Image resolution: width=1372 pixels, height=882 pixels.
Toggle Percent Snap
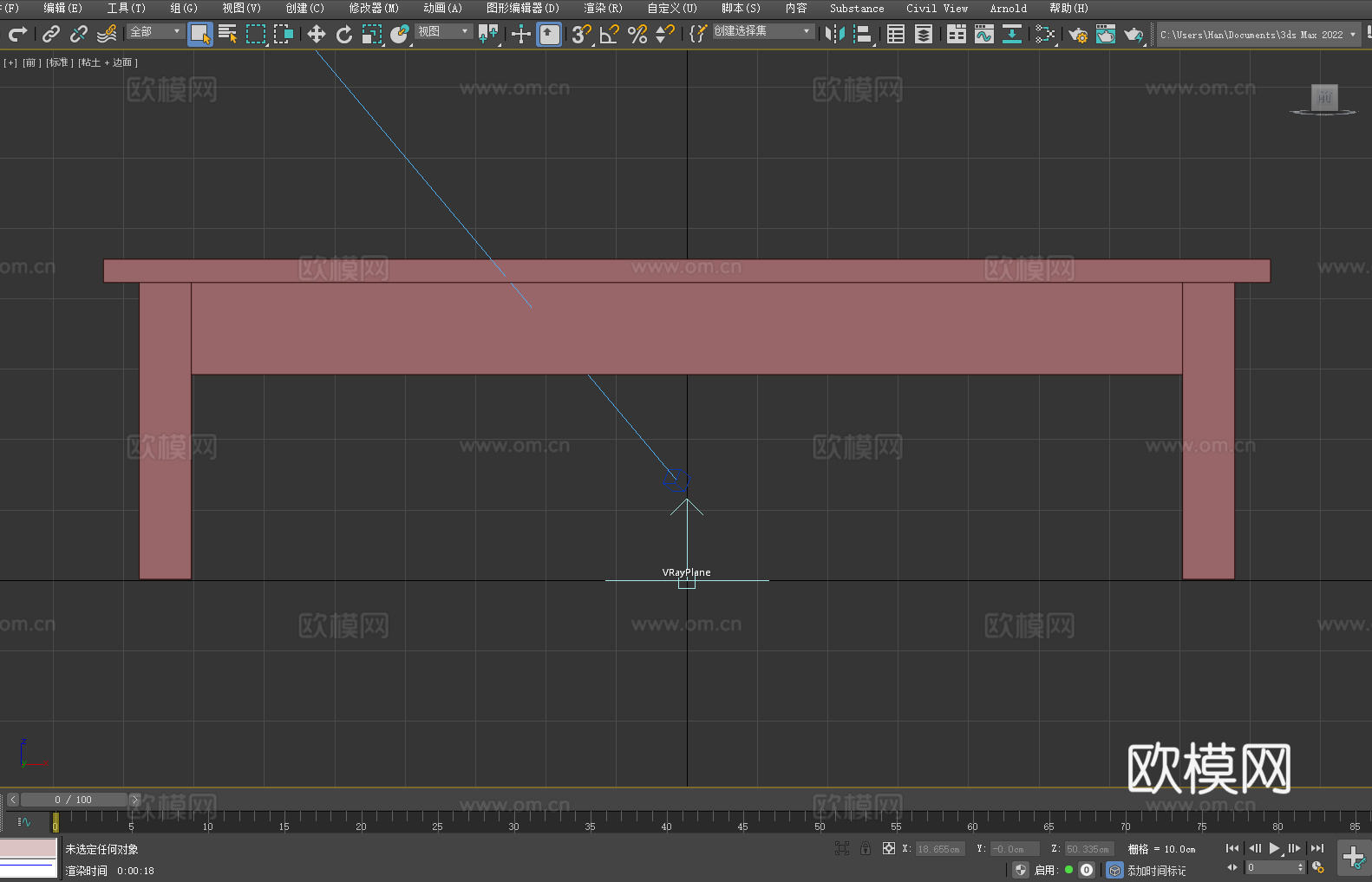click(x=637, y=34)
